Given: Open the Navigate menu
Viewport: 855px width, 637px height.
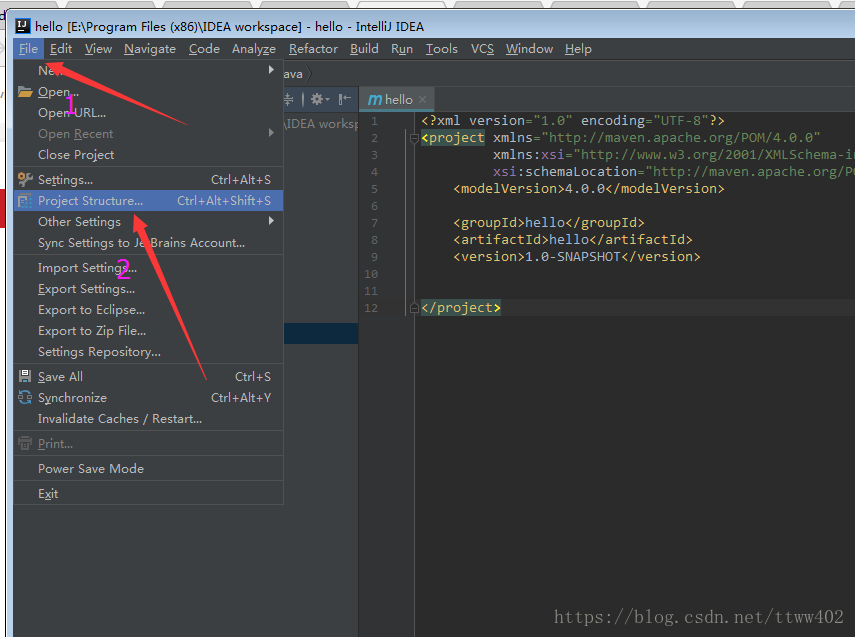Looking at the screenshot, I should click(150, 49).
